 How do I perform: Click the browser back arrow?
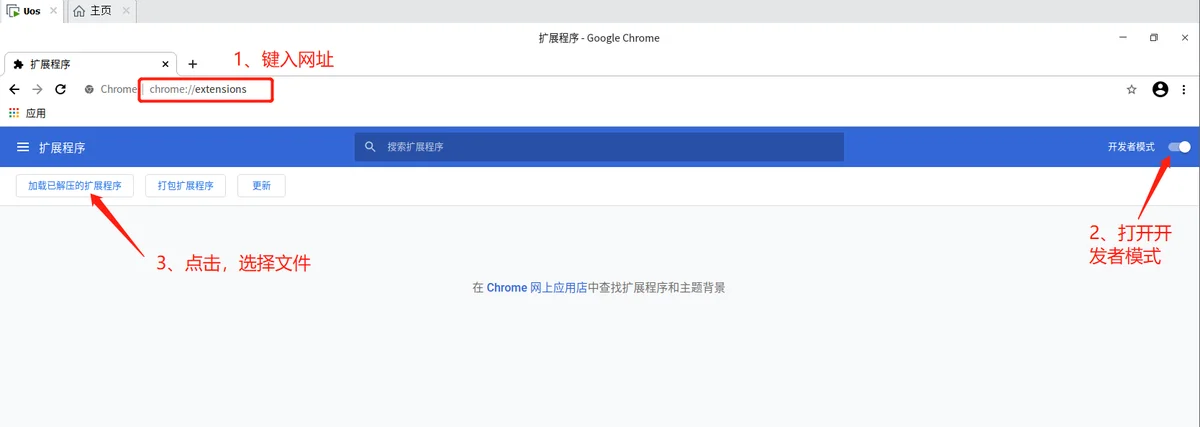(x=14, y=89)
